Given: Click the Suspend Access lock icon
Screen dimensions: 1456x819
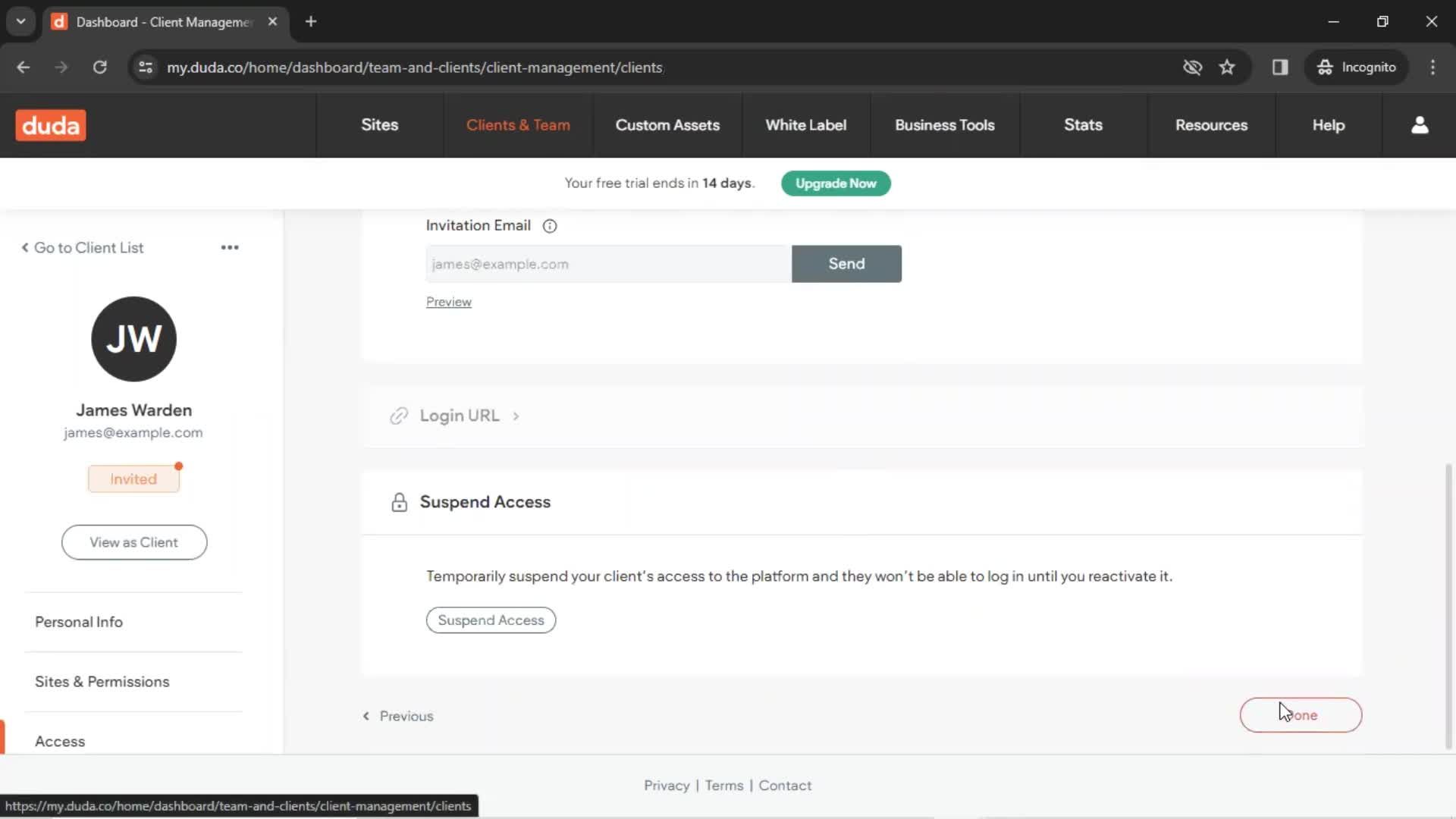Looking at the screenshot, I should pyautogui.click(x=399, y=502).
